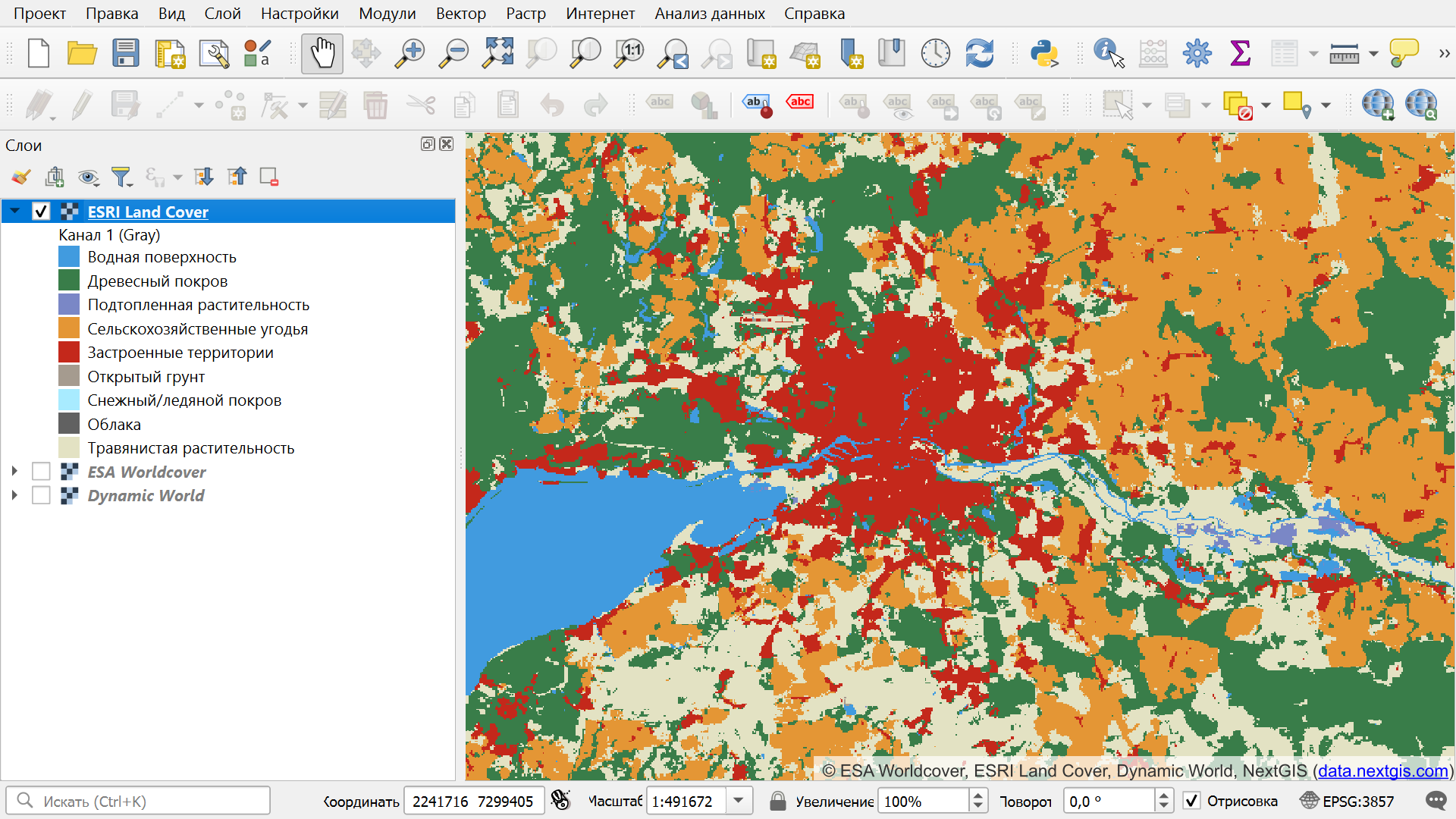Select the ESRI Land Cover layer name
1456x819 pixels.
tap(148, 212)
